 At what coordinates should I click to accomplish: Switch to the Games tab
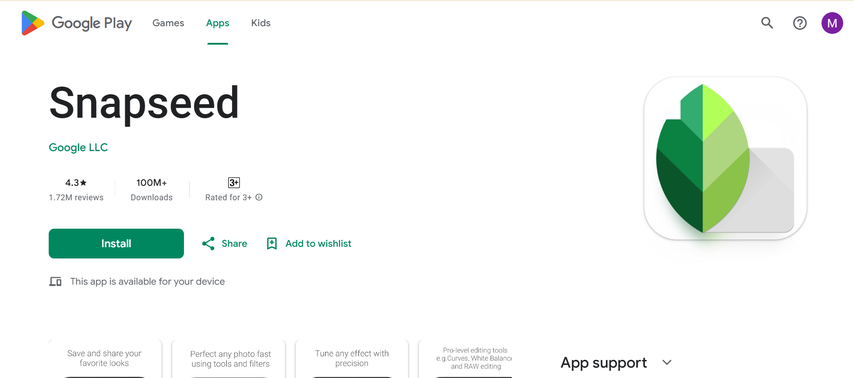click(168, 23)
